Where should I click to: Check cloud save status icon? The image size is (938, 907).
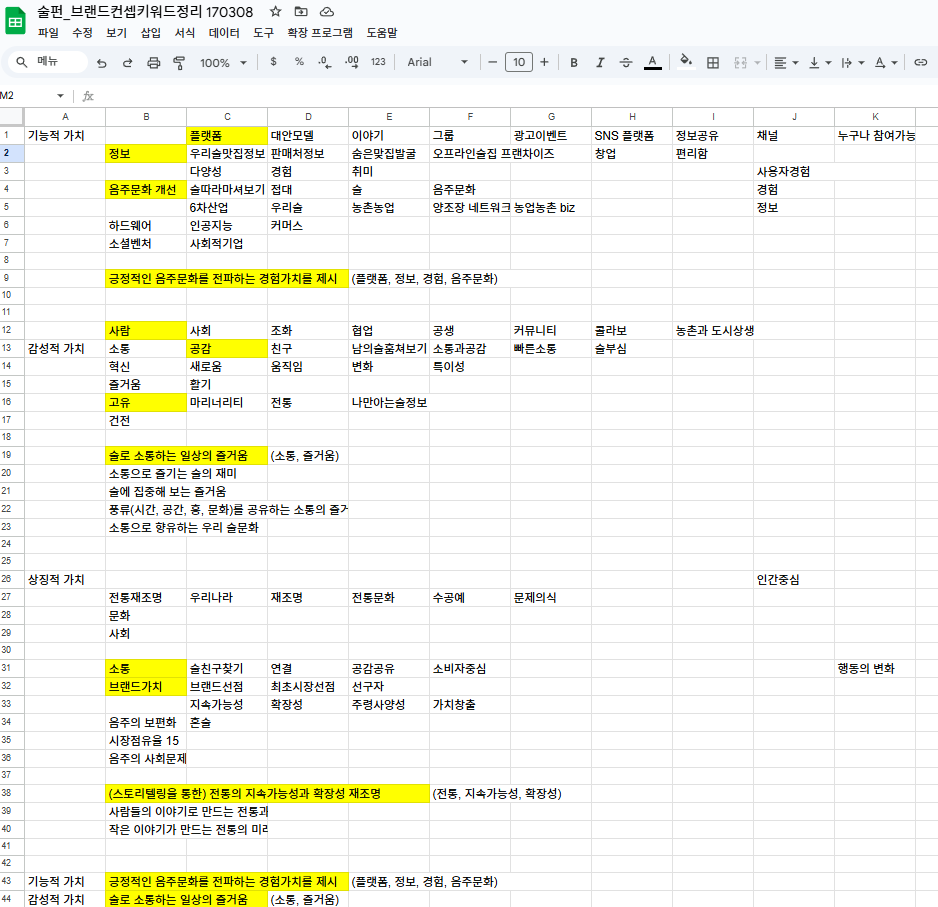click(x=327, y=11)
